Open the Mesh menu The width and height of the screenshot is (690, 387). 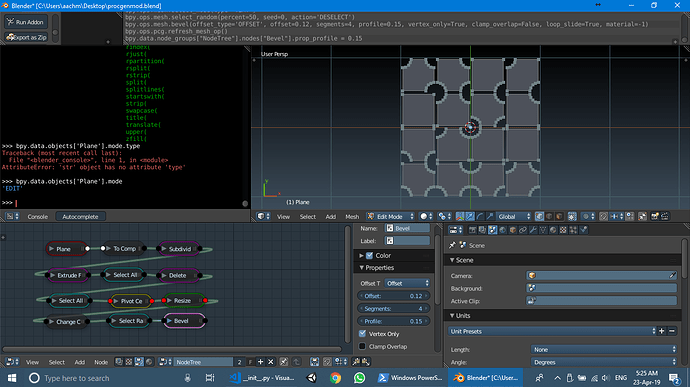pos(352,217)
